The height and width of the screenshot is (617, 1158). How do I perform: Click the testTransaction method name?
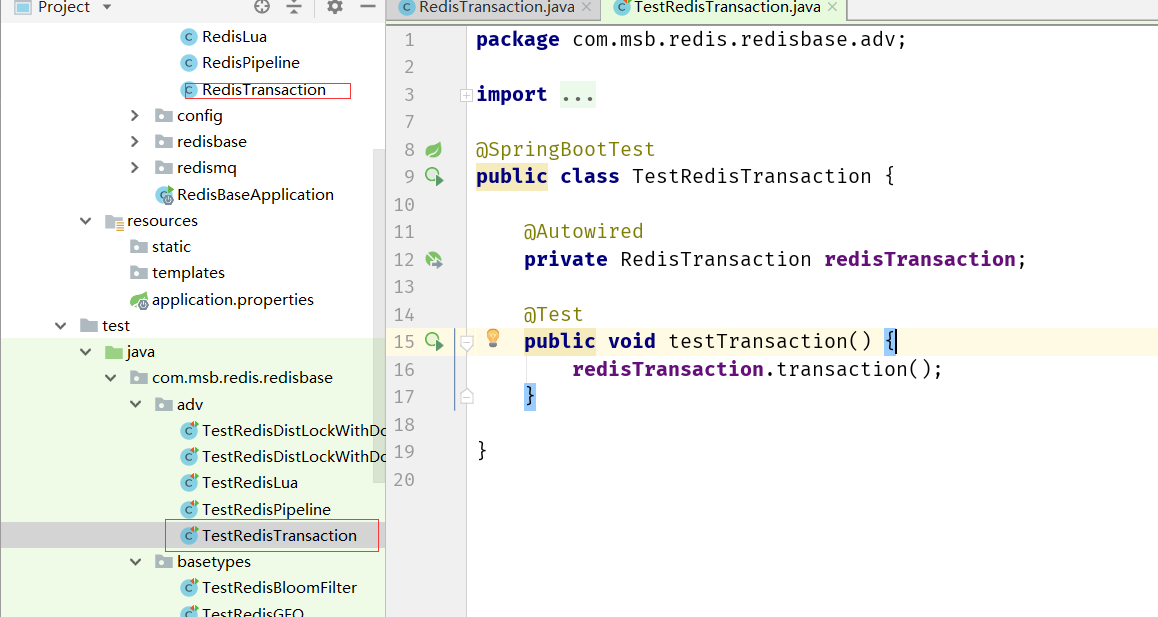[758, 341]
